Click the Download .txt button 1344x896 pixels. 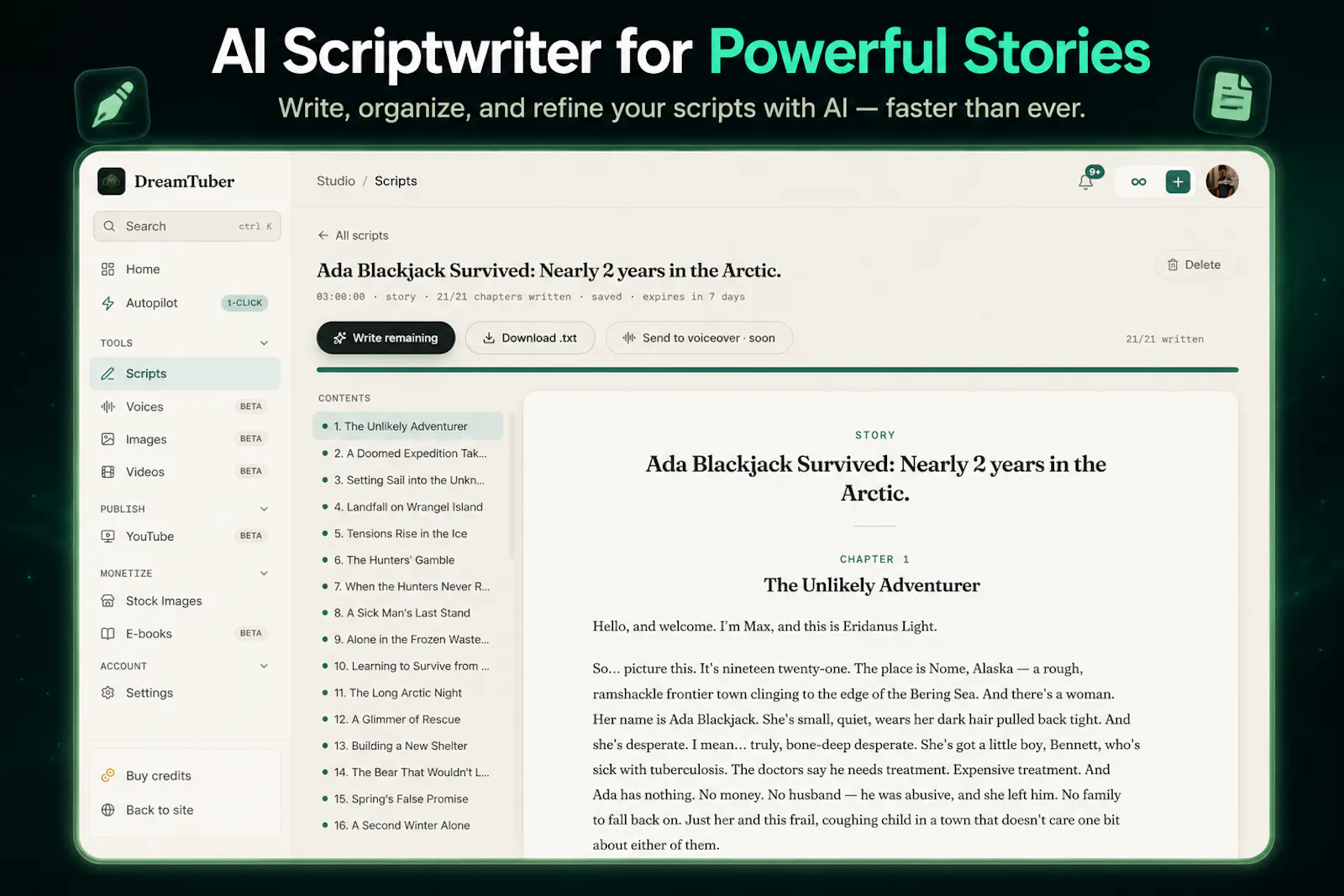530,338
